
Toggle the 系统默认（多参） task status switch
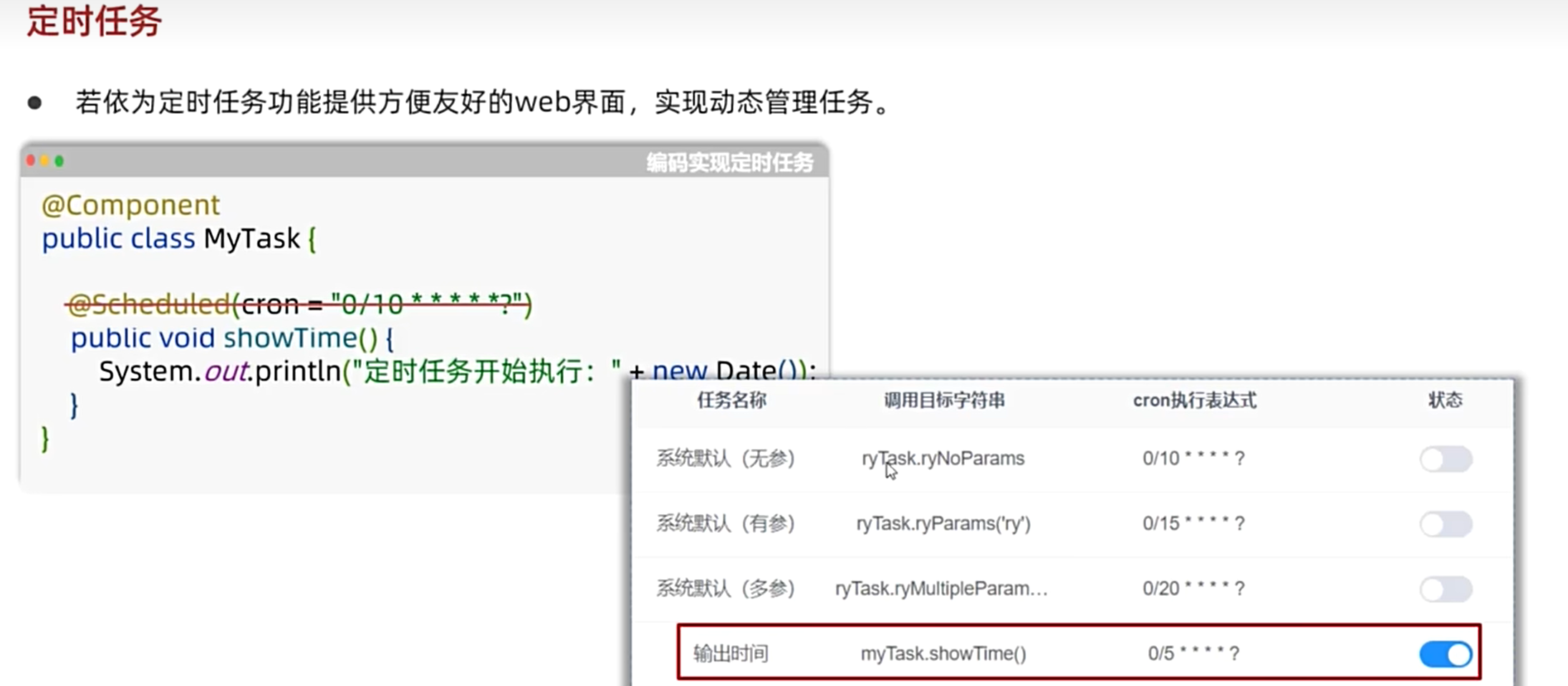click(x=1446, y=589)
